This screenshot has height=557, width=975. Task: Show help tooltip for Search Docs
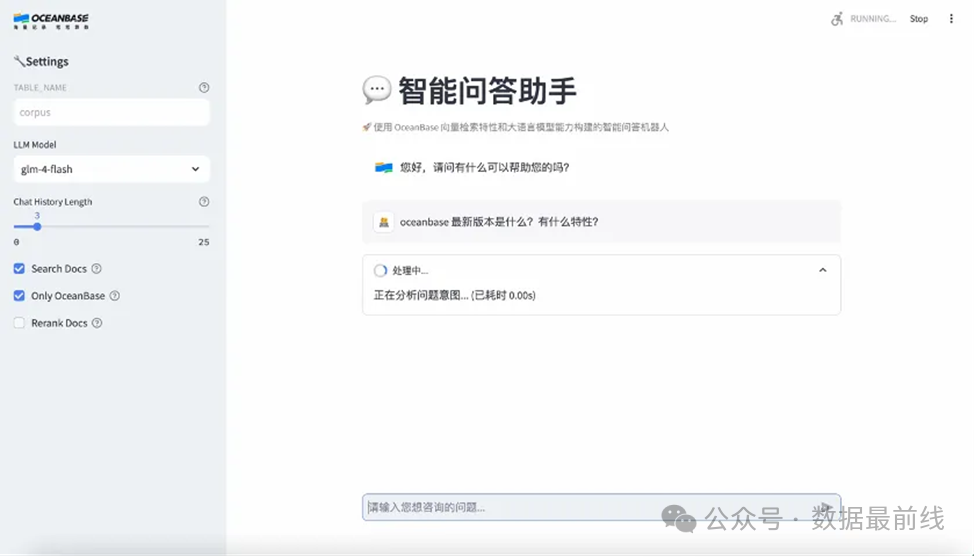96,269
